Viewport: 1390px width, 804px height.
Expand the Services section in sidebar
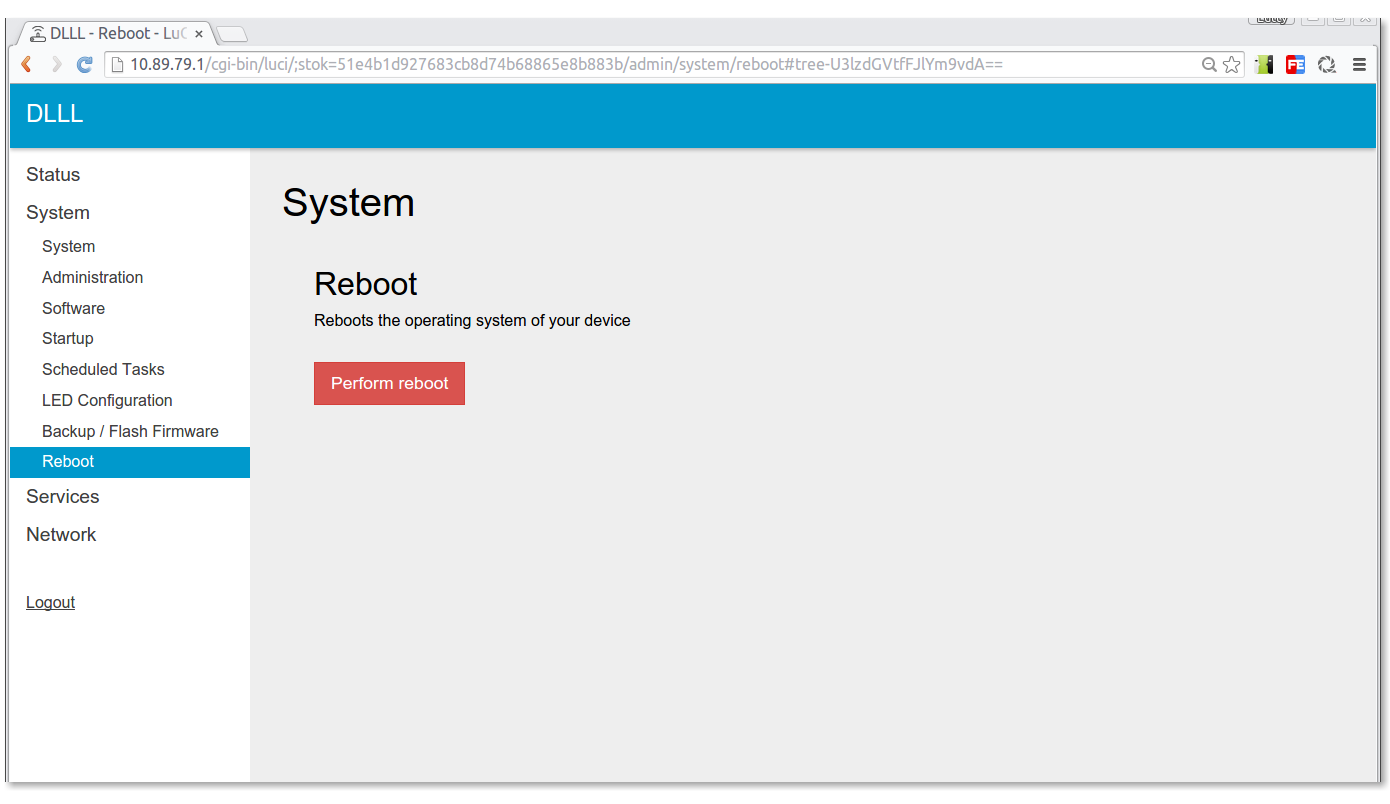click(x=63, y=497)
